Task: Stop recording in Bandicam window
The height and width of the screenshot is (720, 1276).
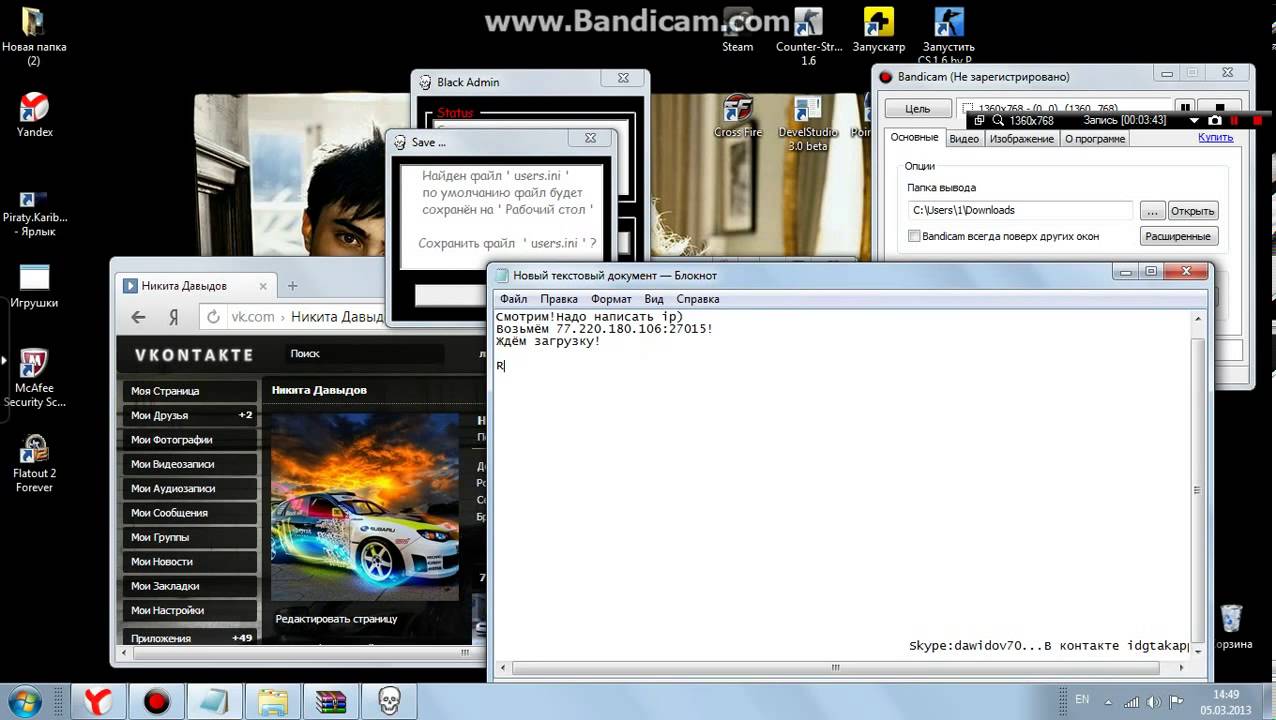Action: tap(1220, 107)
